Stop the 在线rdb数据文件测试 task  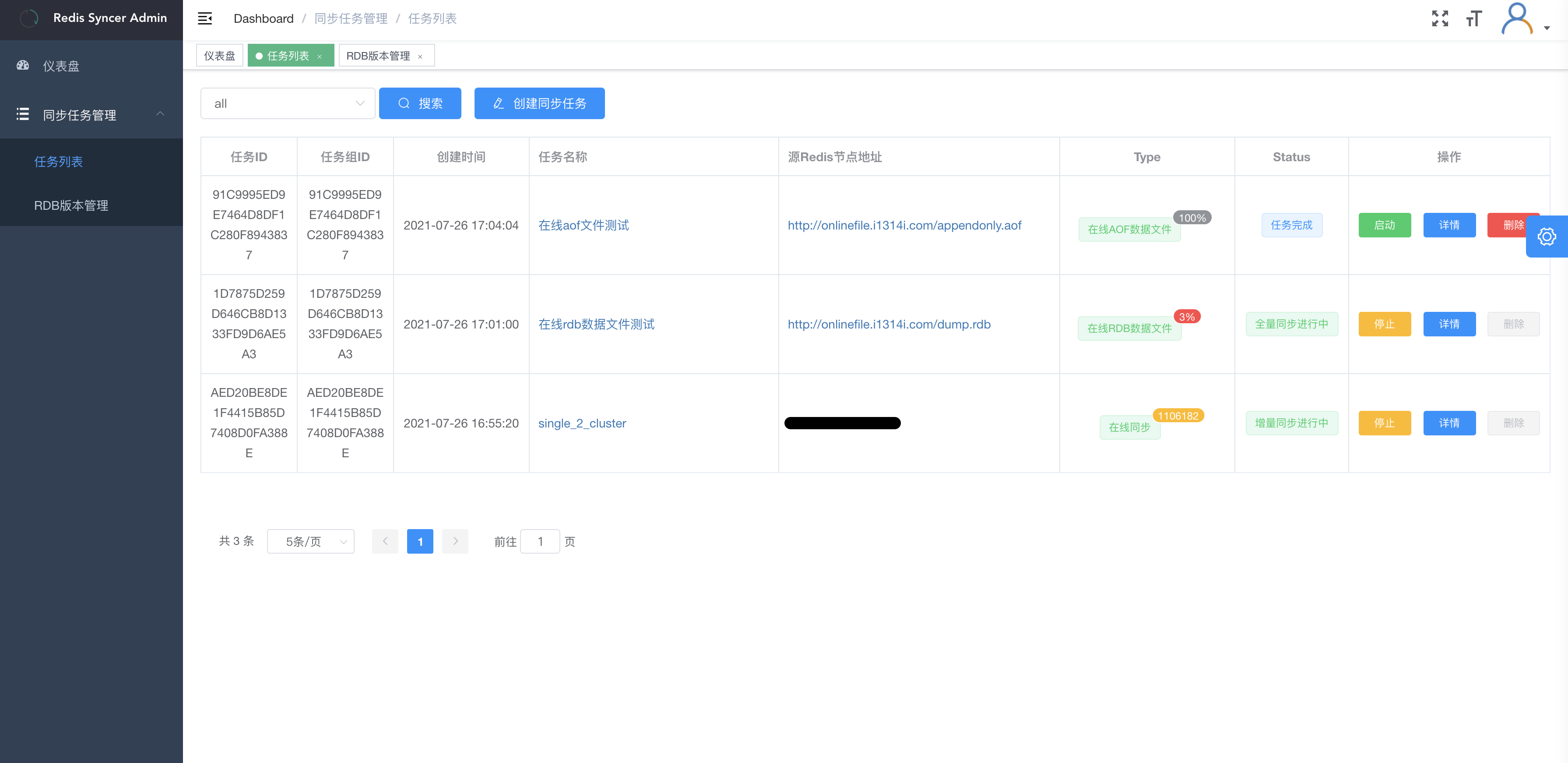click(1384, 324)
